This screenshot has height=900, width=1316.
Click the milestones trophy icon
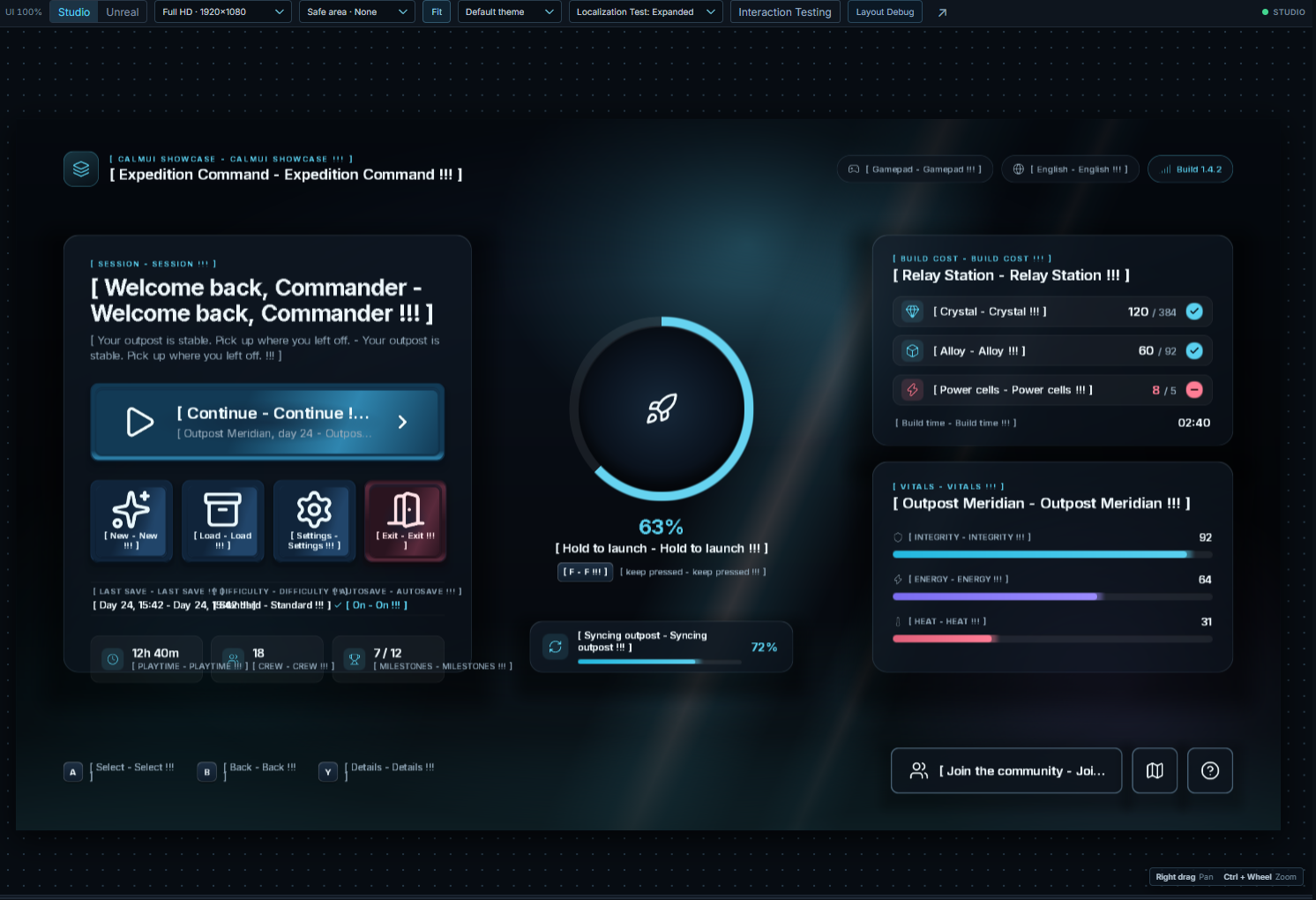coord(355,659)
